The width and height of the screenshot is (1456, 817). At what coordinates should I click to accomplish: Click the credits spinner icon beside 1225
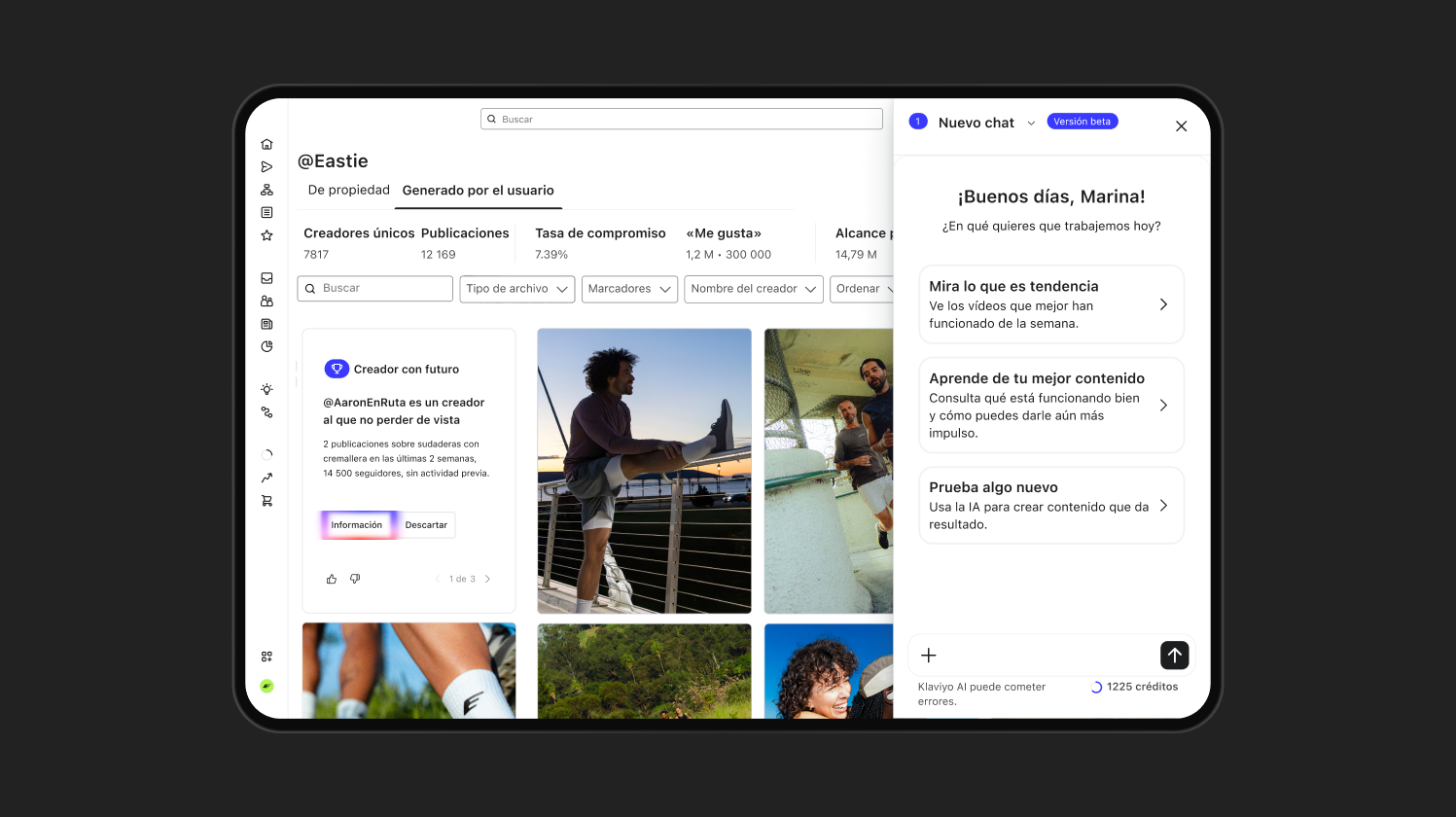(1096, 687)
